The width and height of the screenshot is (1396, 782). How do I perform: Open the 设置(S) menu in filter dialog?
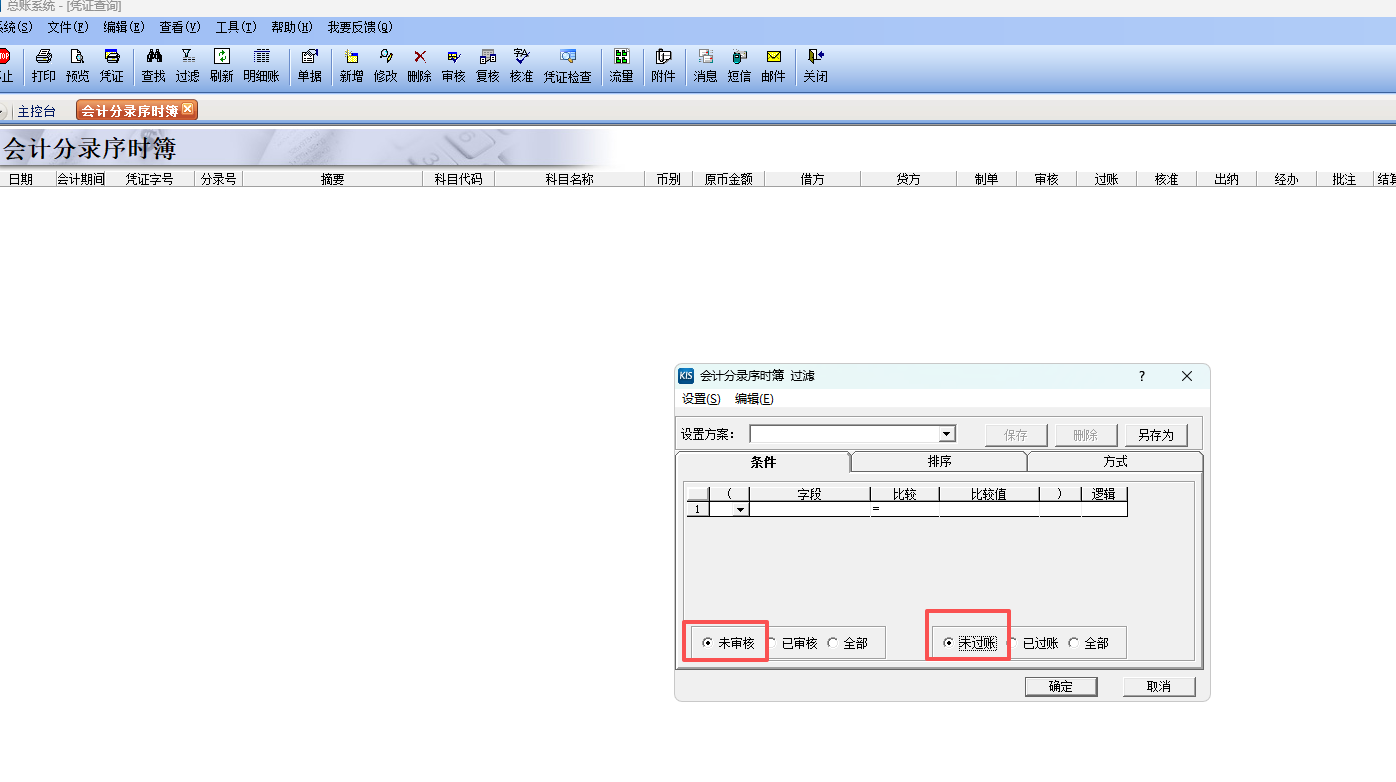(x=700, y=399)
